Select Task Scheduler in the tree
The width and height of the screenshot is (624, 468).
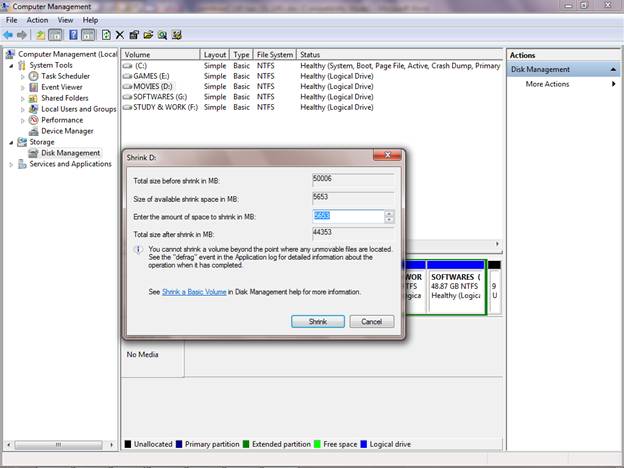64,76
